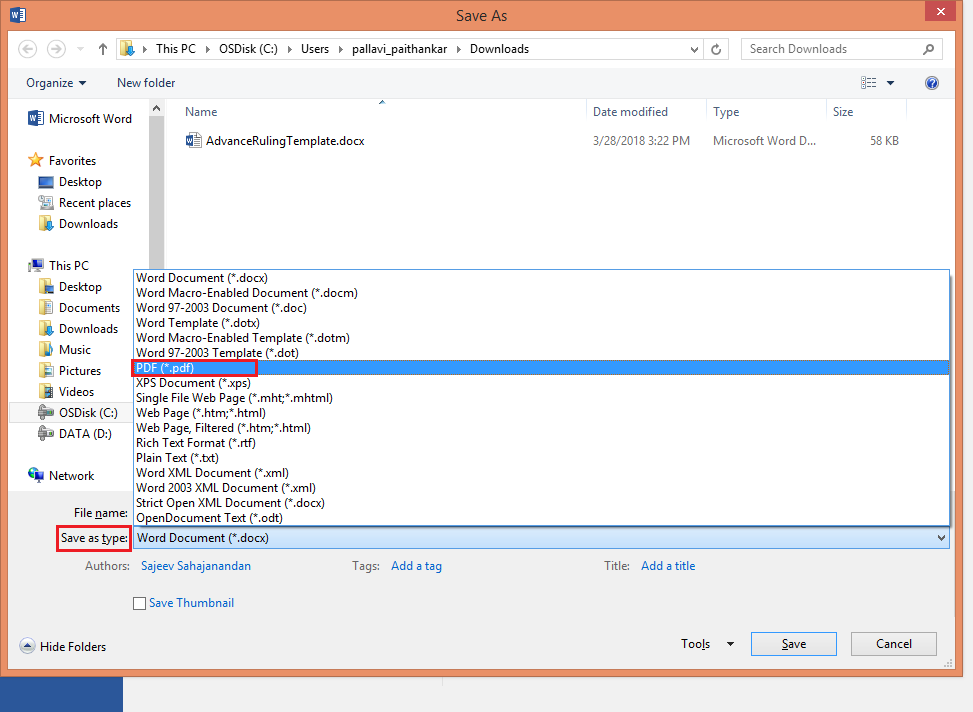This screenshot has height=712, width=973.
Task: Open Music folder
Action: (65, 350)
